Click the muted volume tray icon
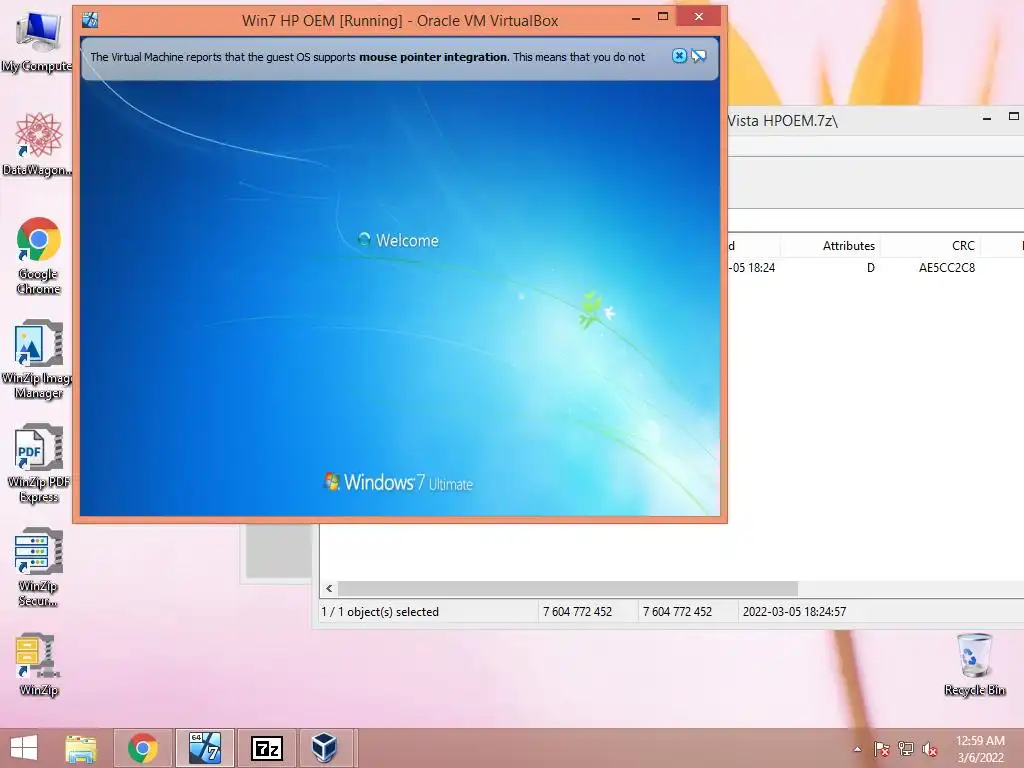Image resolution: width=1024 pixels, height=768 pixels. coord(930,749)
